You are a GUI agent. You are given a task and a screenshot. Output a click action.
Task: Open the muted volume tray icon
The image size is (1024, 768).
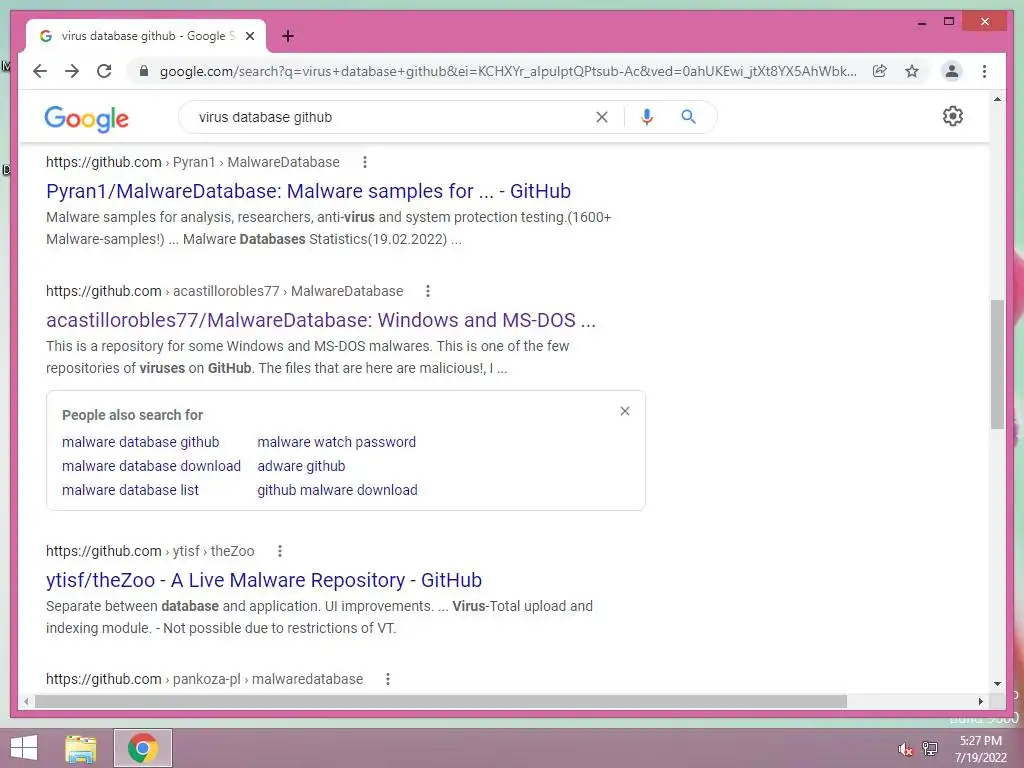pyautogui.click(x=906, y=749)
